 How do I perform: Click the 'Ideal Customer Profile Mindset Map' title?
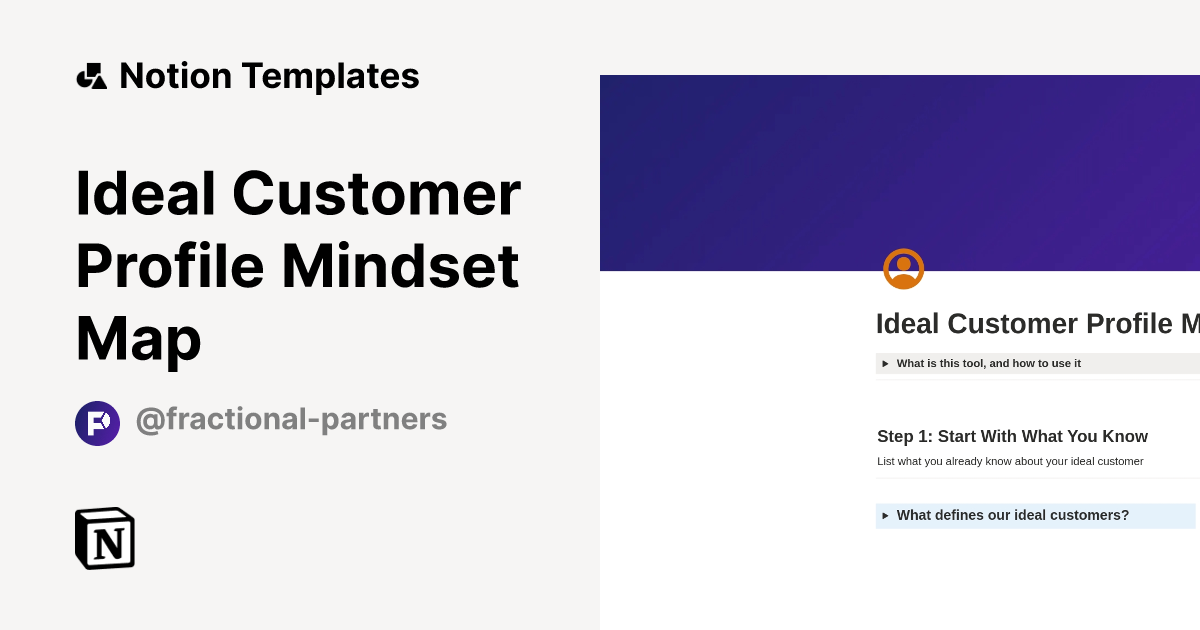(298, 265)
